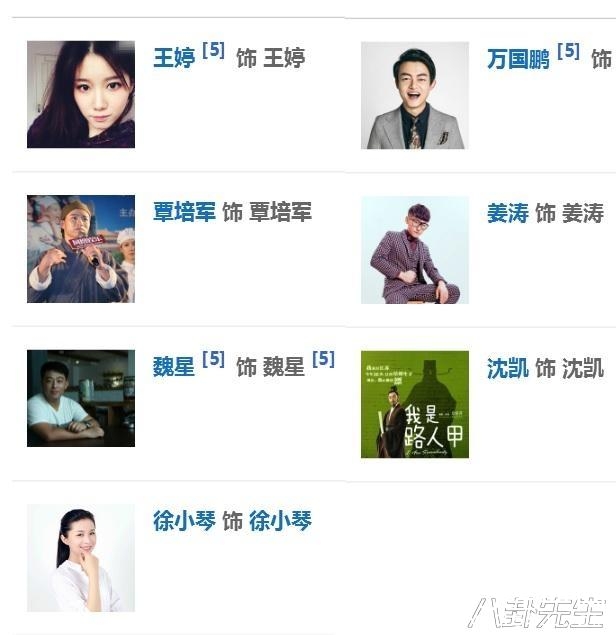The width and height of the screenshot is (616, 635).
Task: Open 徐小琴's portrait thumbnail
Action: (81, 558)
